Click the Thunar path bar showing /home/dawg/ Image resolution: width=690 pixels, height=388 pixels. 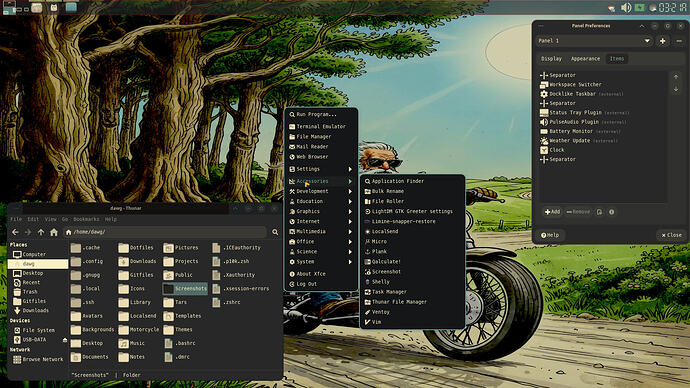[x=165, y=232]
